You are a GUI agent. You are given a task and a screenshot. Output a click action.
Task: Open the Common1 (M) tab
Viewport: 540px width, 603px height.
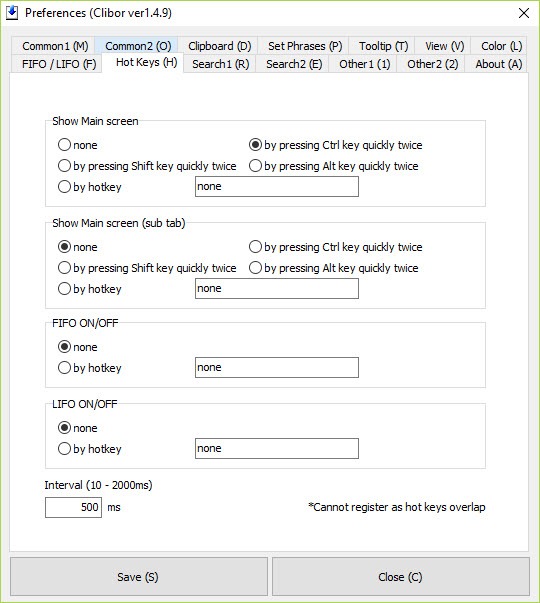click(55, 46)
